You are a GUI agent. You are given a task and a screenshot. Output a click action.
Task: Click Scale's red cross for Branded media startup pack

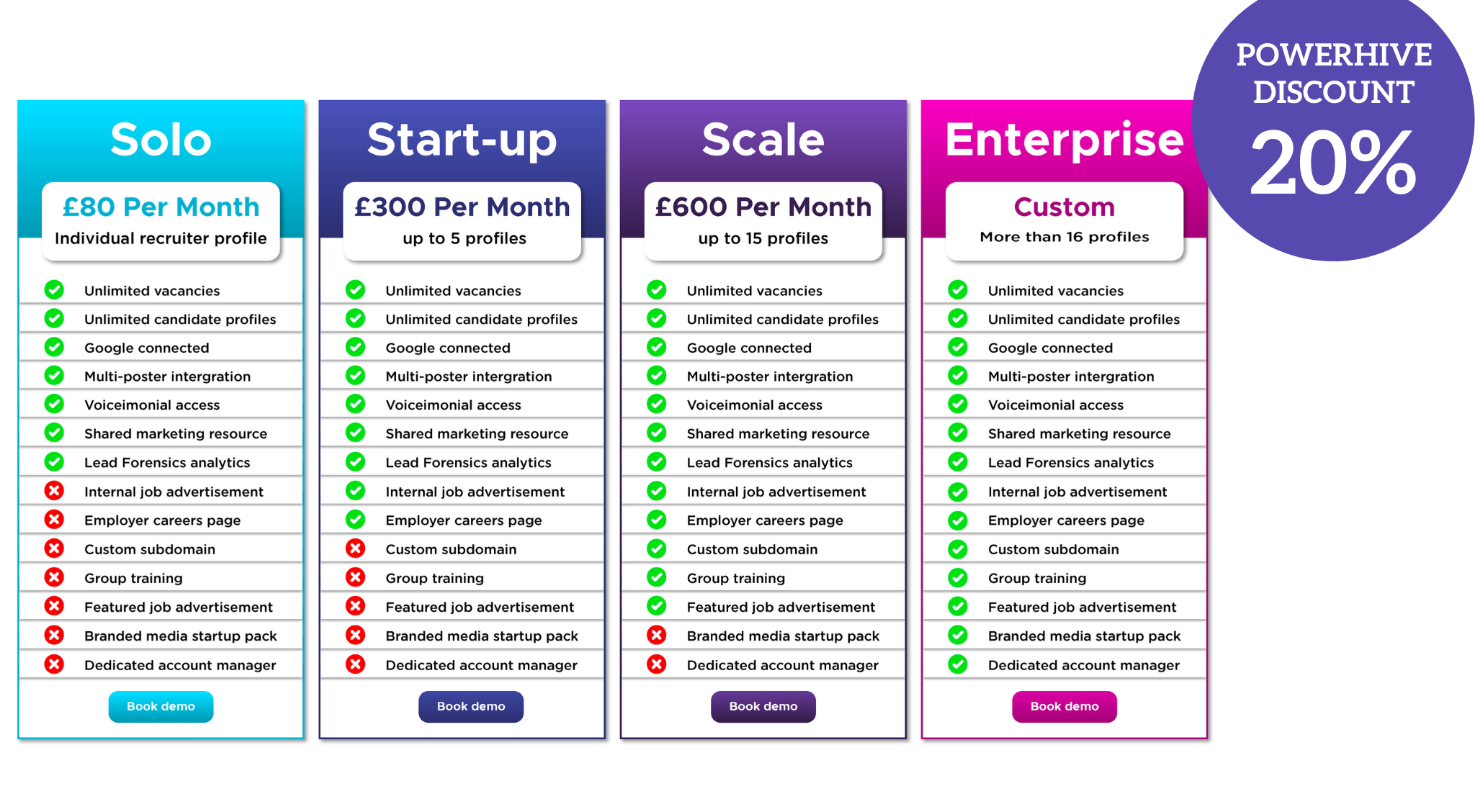(656, 635)
